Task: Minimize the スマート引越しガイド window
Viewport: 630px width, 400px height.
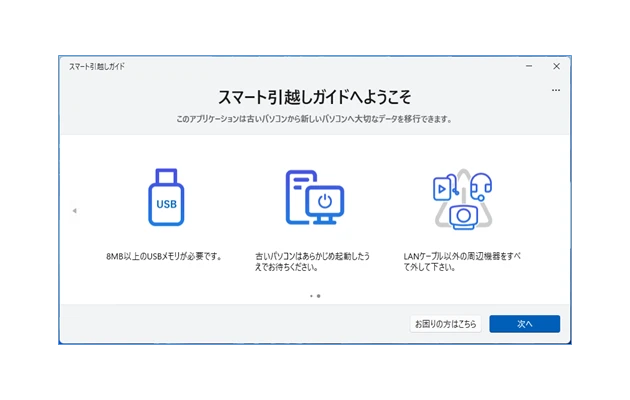Action: pyautogui.click(x=529, y=67)
